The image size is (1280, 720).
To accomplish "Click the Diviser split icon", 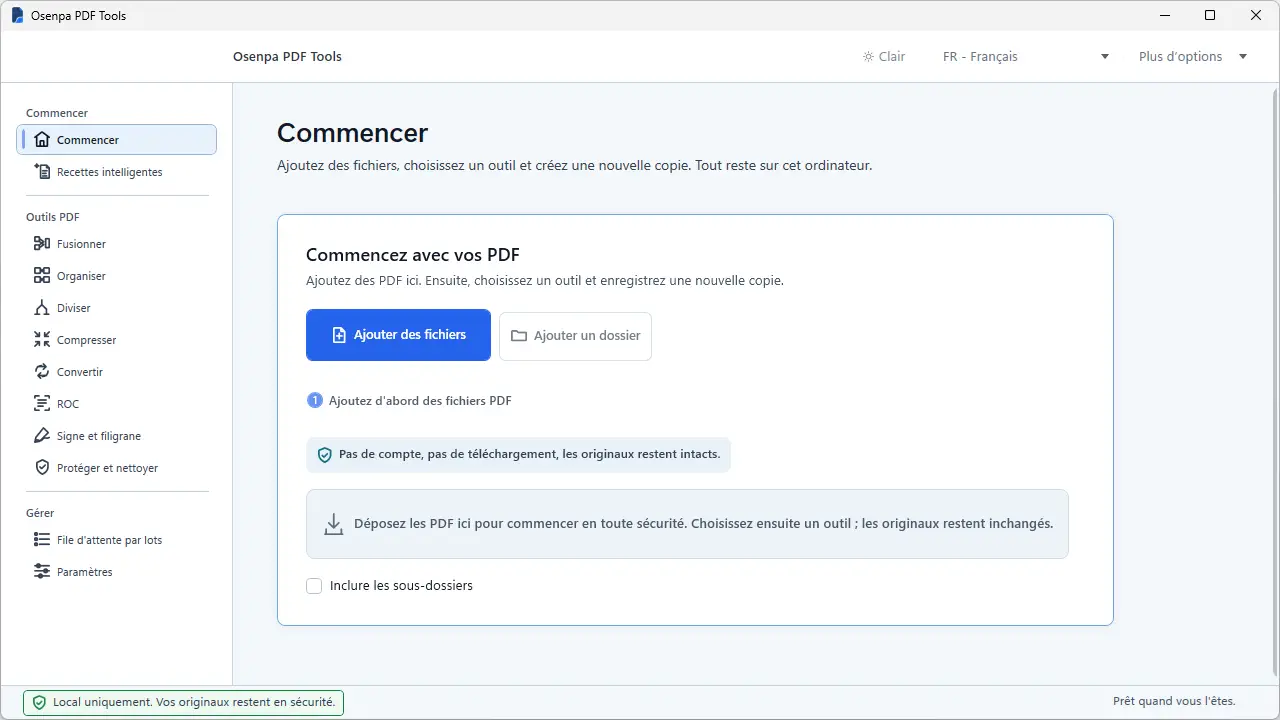I will click(x=42, y=308).
